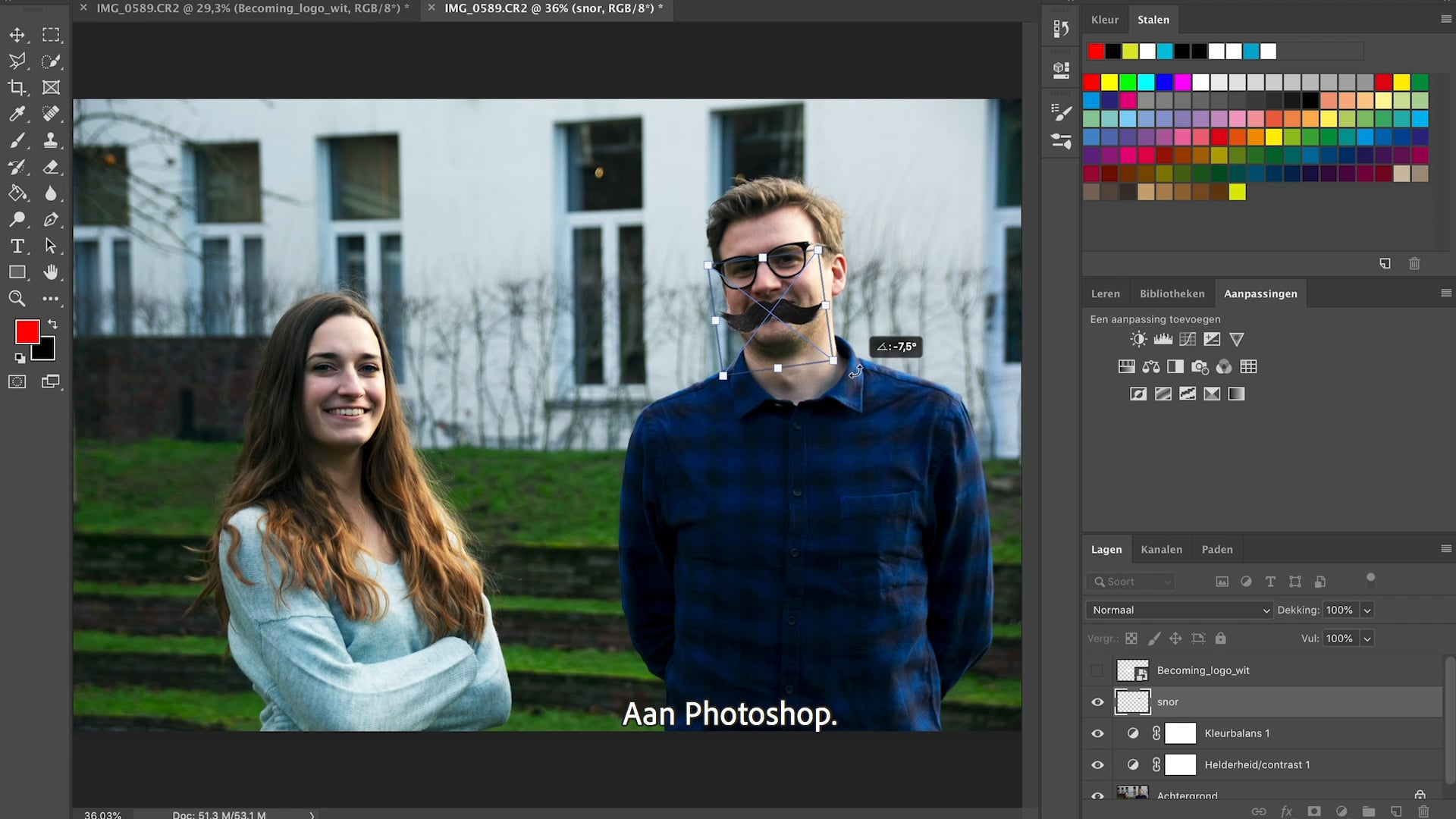Add a Color Balance adjustment
The image size is (1456, 819).
[x=1151, y=367]
